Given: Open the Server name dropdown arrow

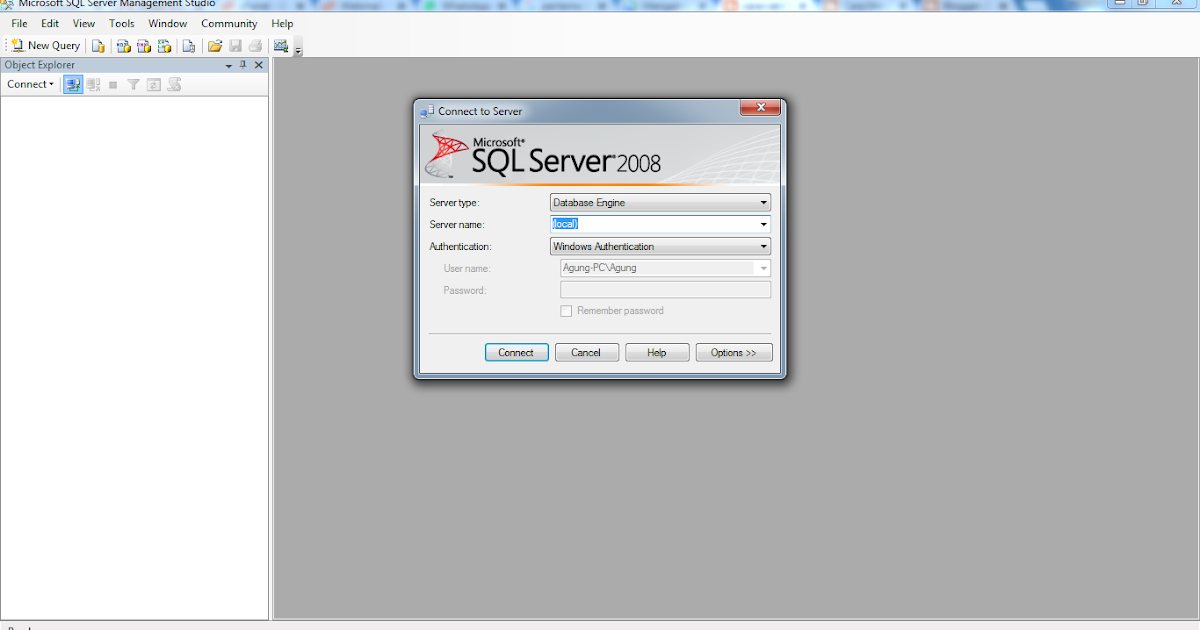Looking at the screenshot, I should [763, 224].
